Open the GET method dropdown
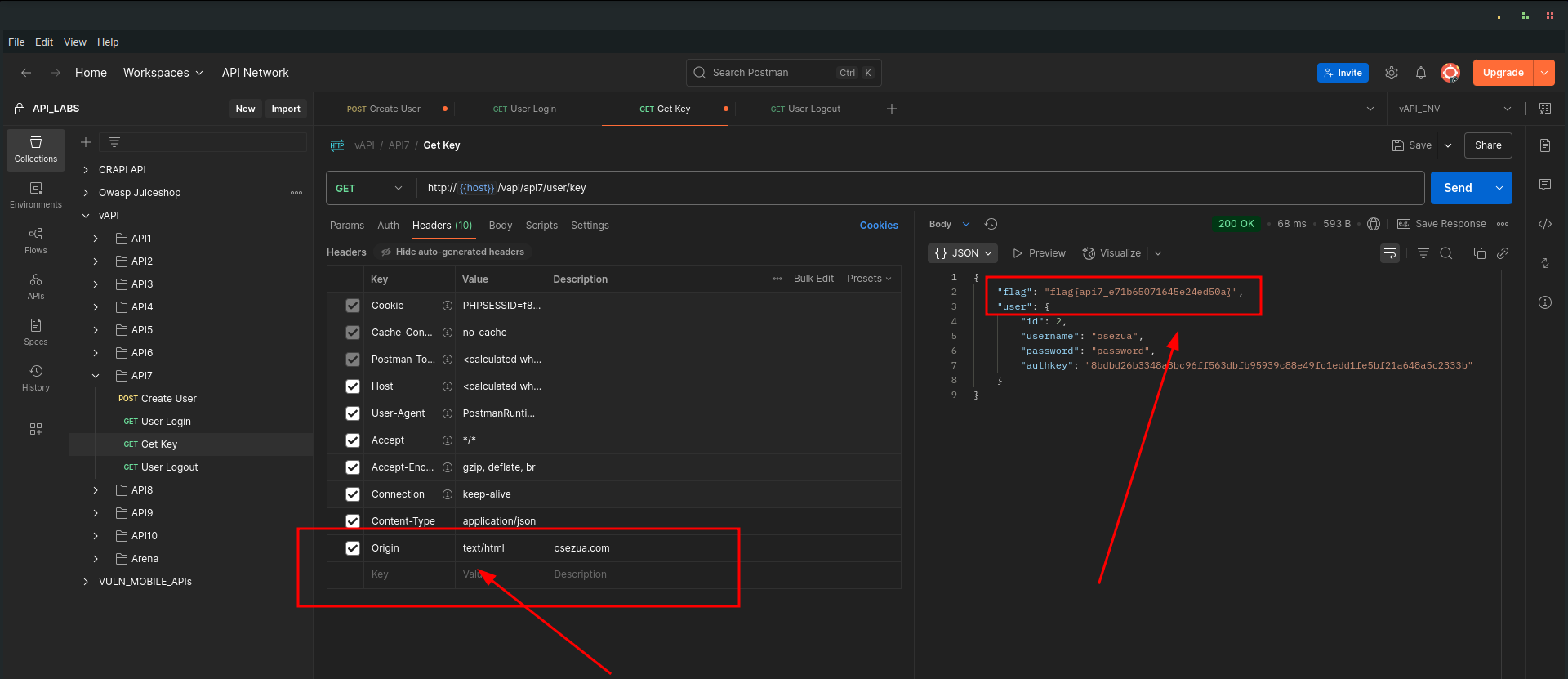 tap(370, 188)
